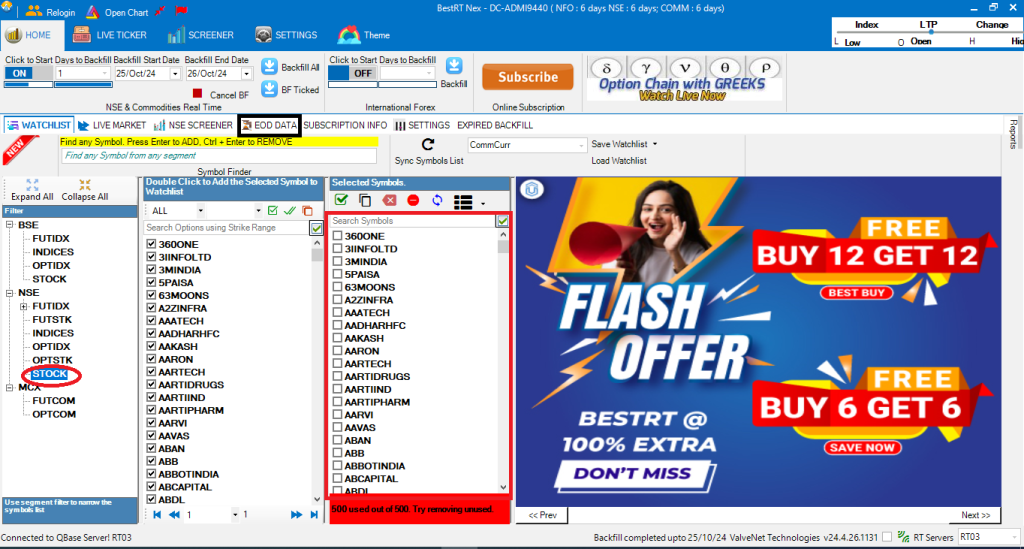Toggle the NSE backfill ON switch

pyautogui.click(x=28, y=73)
